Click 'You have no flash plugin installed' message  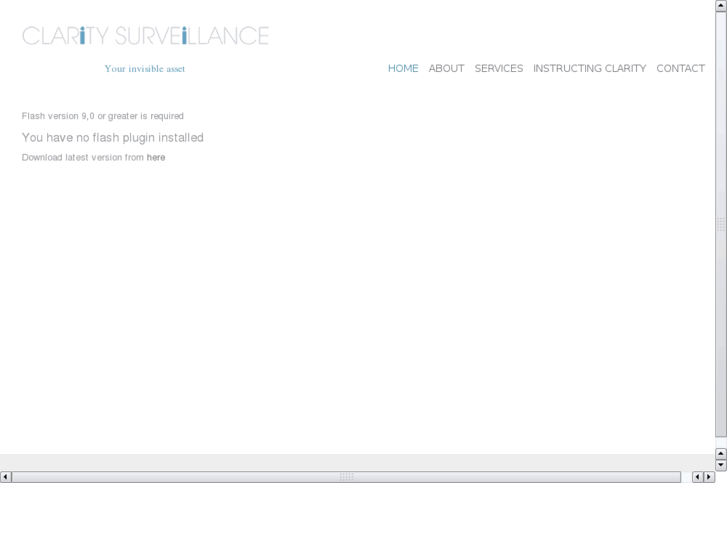[x=113, y=138]
